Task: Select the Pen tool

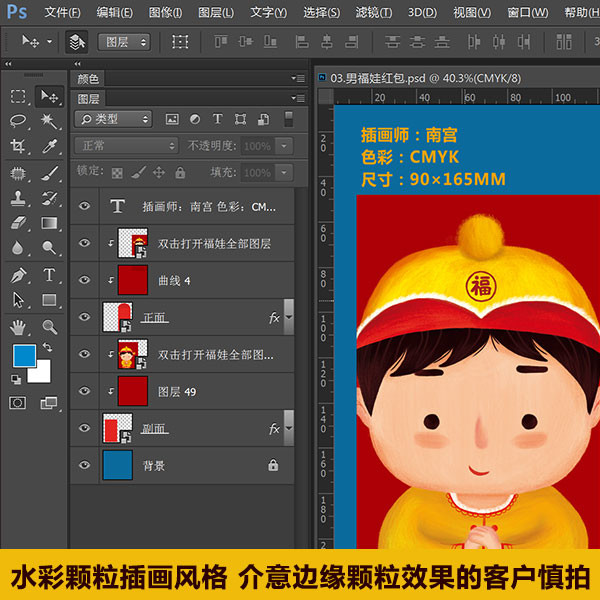Action: pyautogui.click(x=18, y=275)
